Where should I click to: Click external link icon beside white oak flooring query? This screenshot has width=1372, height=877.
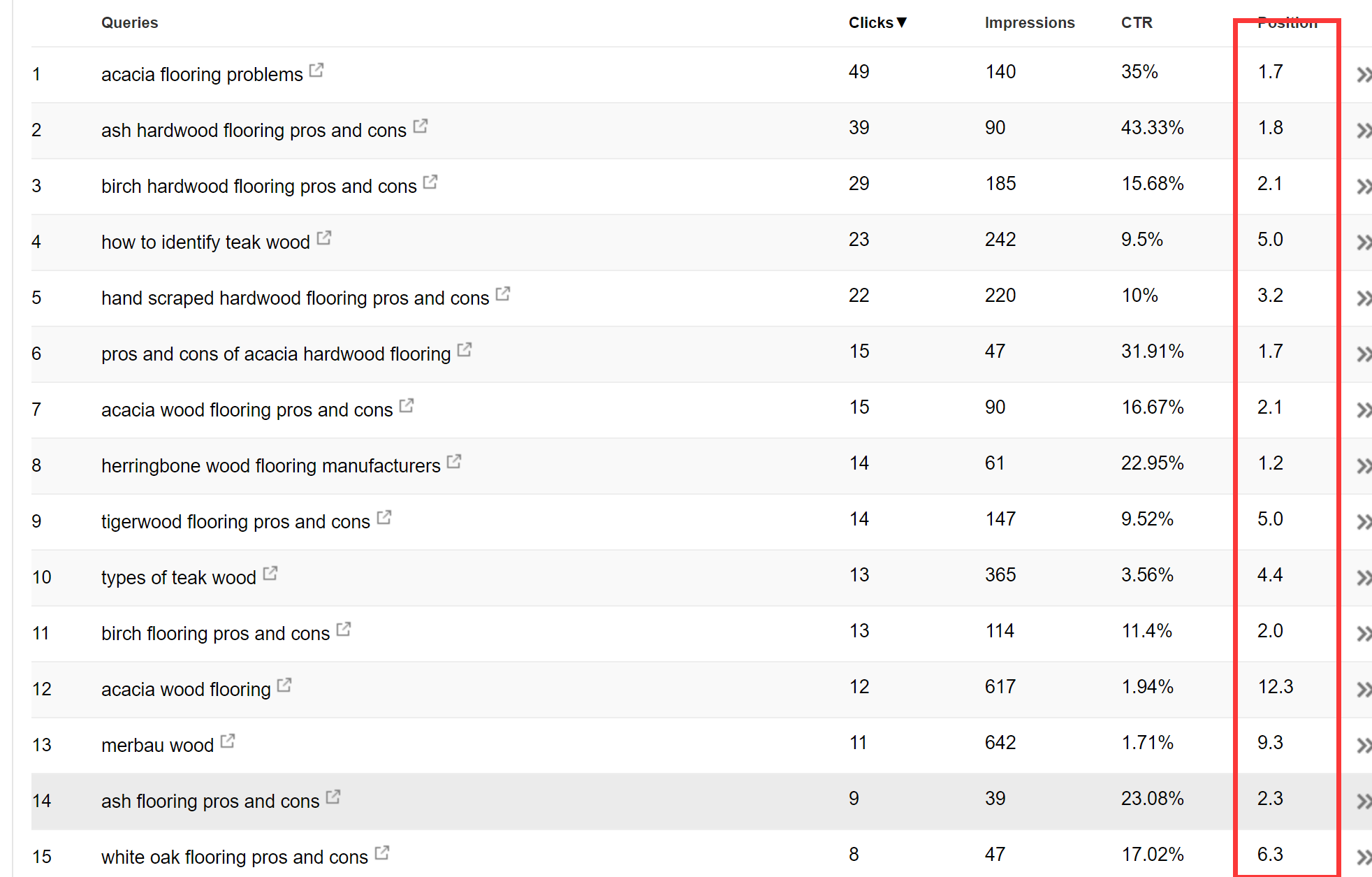pyautogui.click(x=381, y=853)
